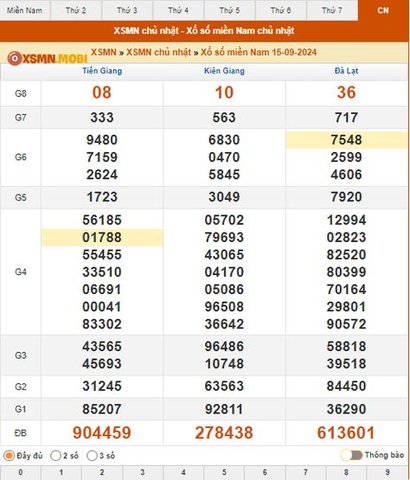The image size is (410, 480).
Task: Open Xổ số miền Nam 15-09-2024 link
Action: [259, 52]
